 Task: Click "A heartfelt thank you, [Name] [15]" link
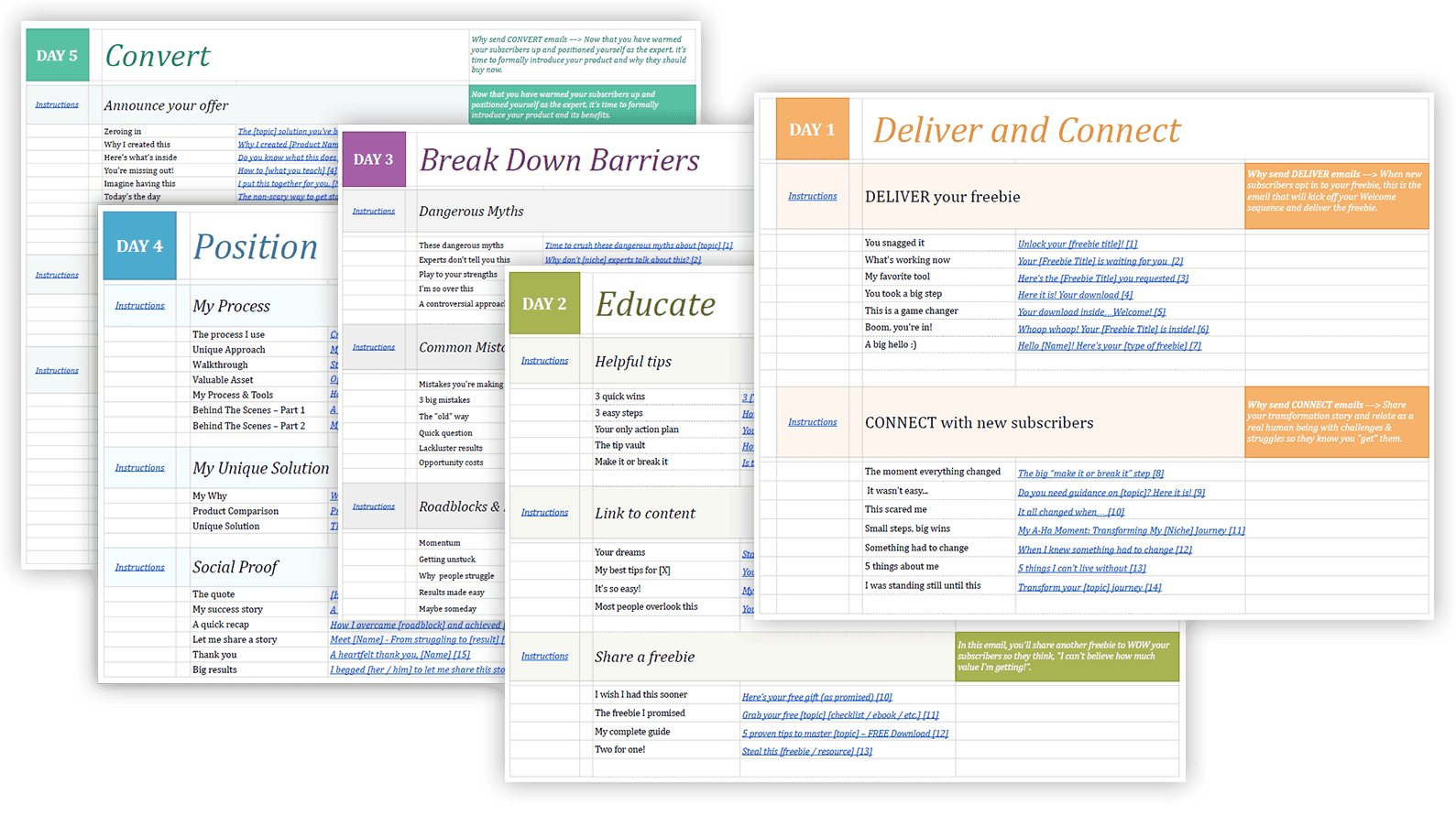400,655
